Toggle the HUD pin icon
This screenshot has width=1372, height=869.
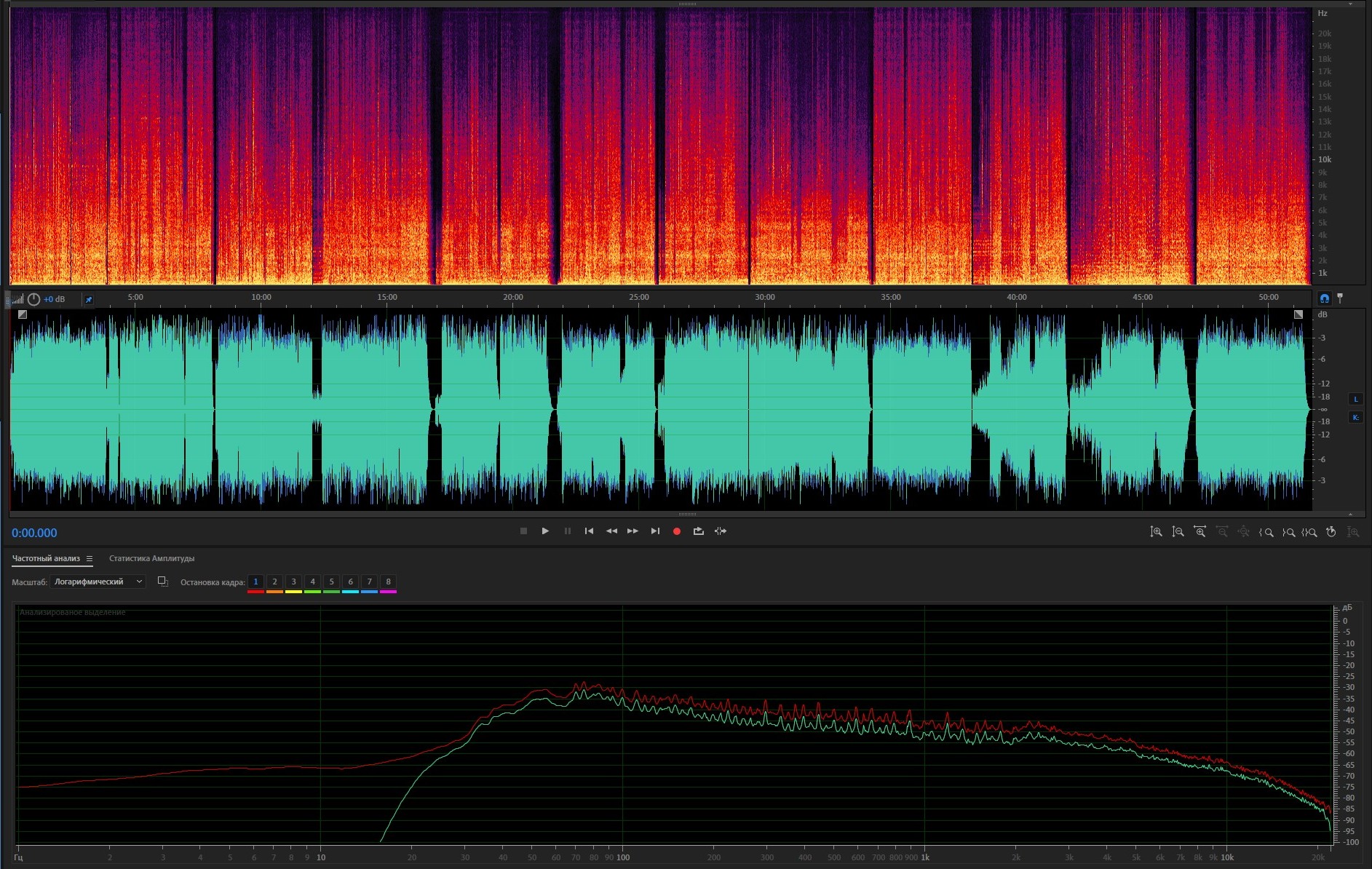[89, 299]
